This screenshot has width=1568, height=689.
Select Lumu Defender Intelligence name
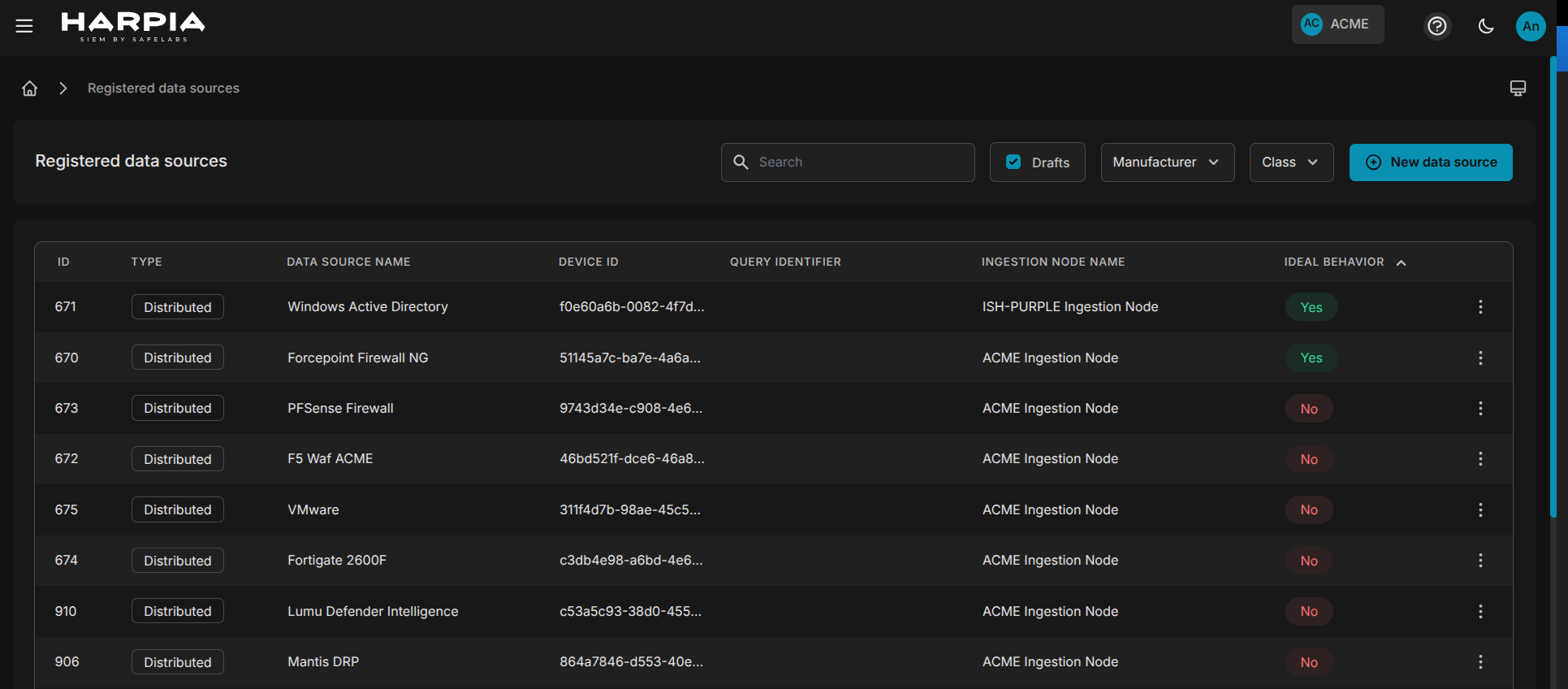[x=373, y=611]
